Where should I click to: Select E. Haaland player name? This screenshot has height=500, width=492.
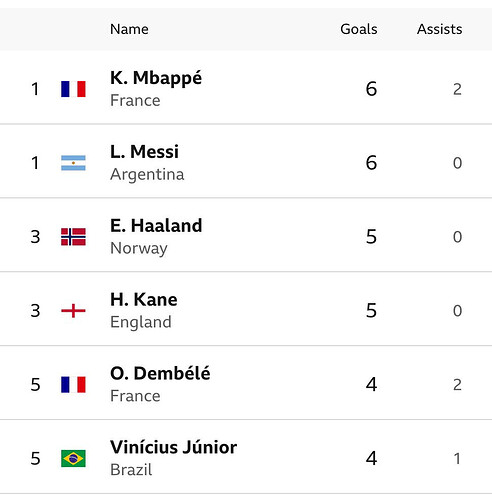(156, 226)
